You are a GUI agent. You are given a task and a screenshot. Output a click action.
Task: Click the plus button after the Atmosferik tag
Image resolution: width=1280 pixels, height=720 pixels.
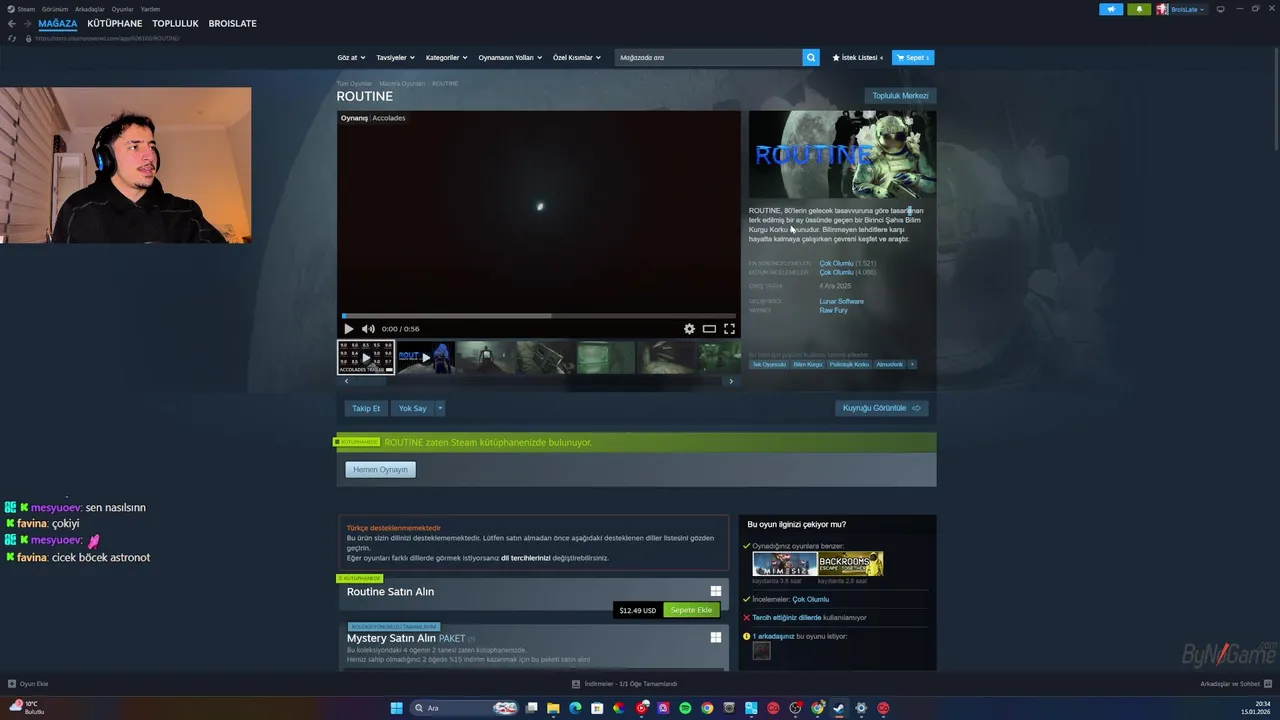912,364
